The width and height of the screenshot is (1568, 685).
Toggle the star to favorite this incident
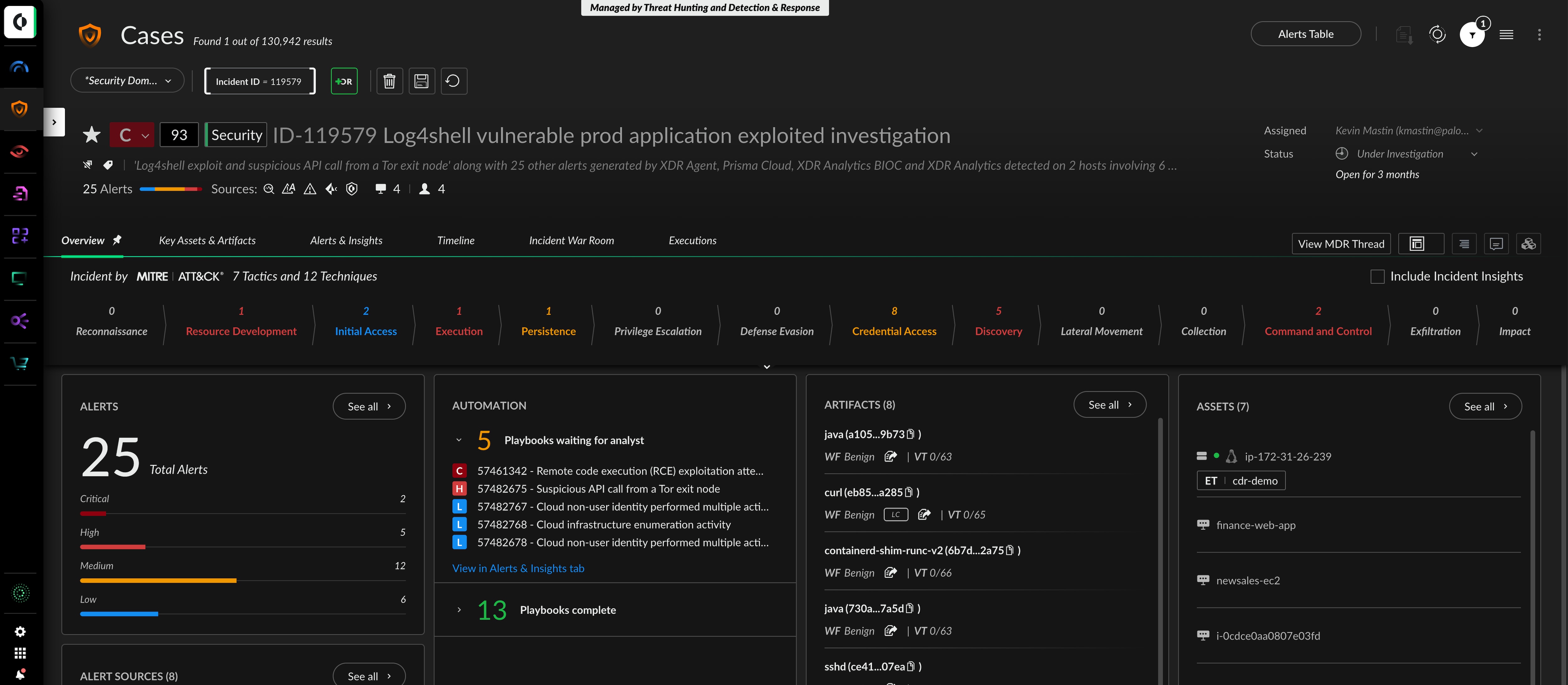[x=91, y=134]
